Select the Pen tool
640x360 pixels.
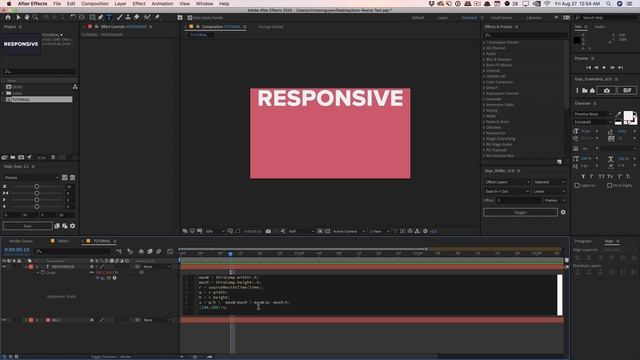tap(100, 18)
